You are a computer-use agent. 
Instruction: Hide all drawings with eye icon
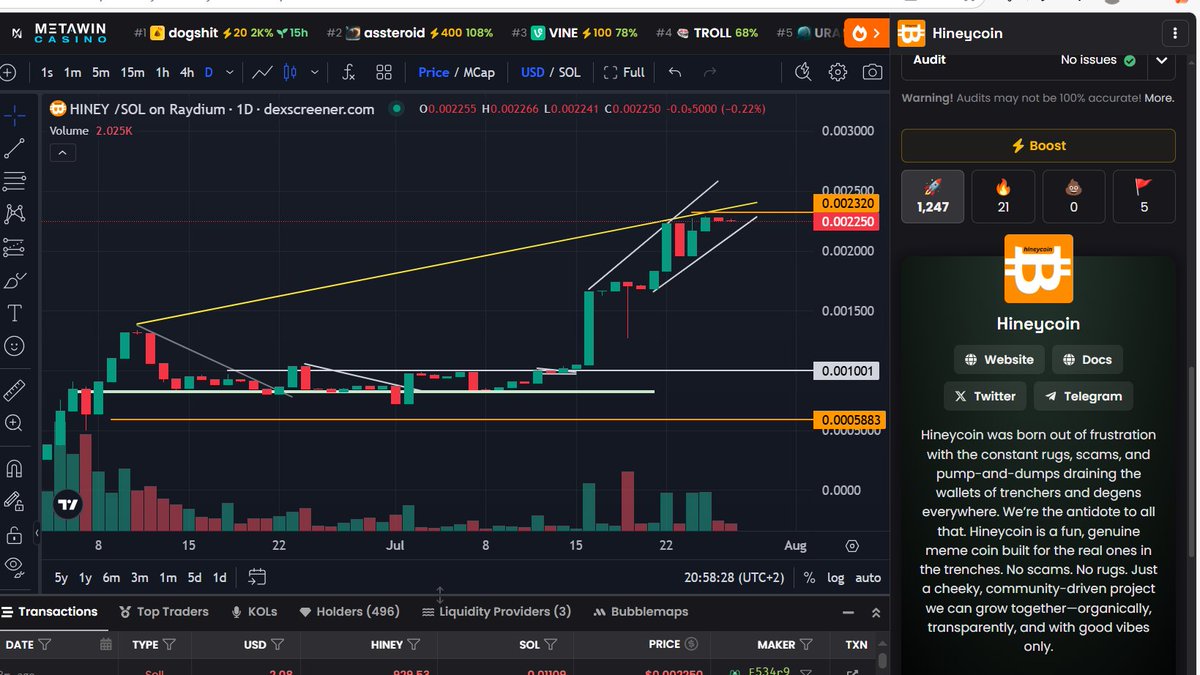click(x=14, y=566)
